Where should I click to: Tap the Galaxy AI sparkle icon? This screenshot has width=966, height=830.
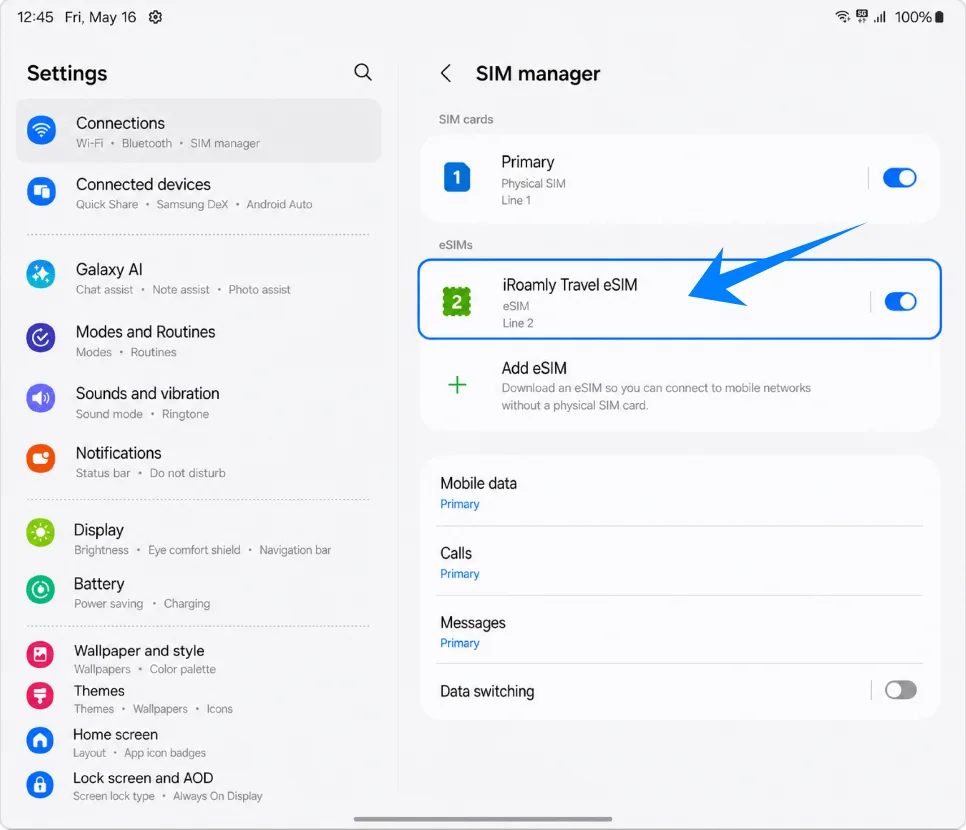coord(41,274)
